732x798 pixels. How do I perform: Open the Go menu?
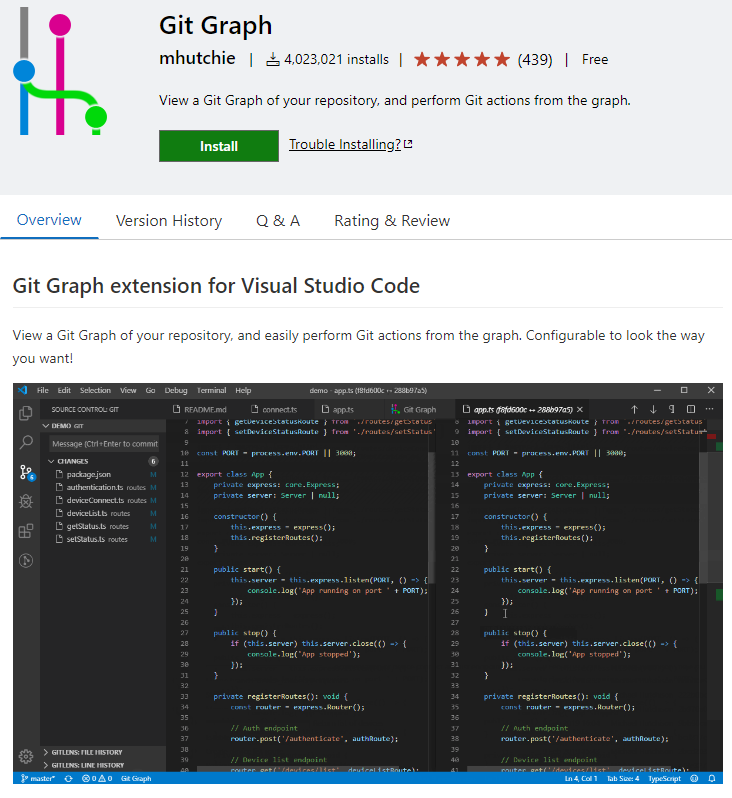click(x=151, y=390)
